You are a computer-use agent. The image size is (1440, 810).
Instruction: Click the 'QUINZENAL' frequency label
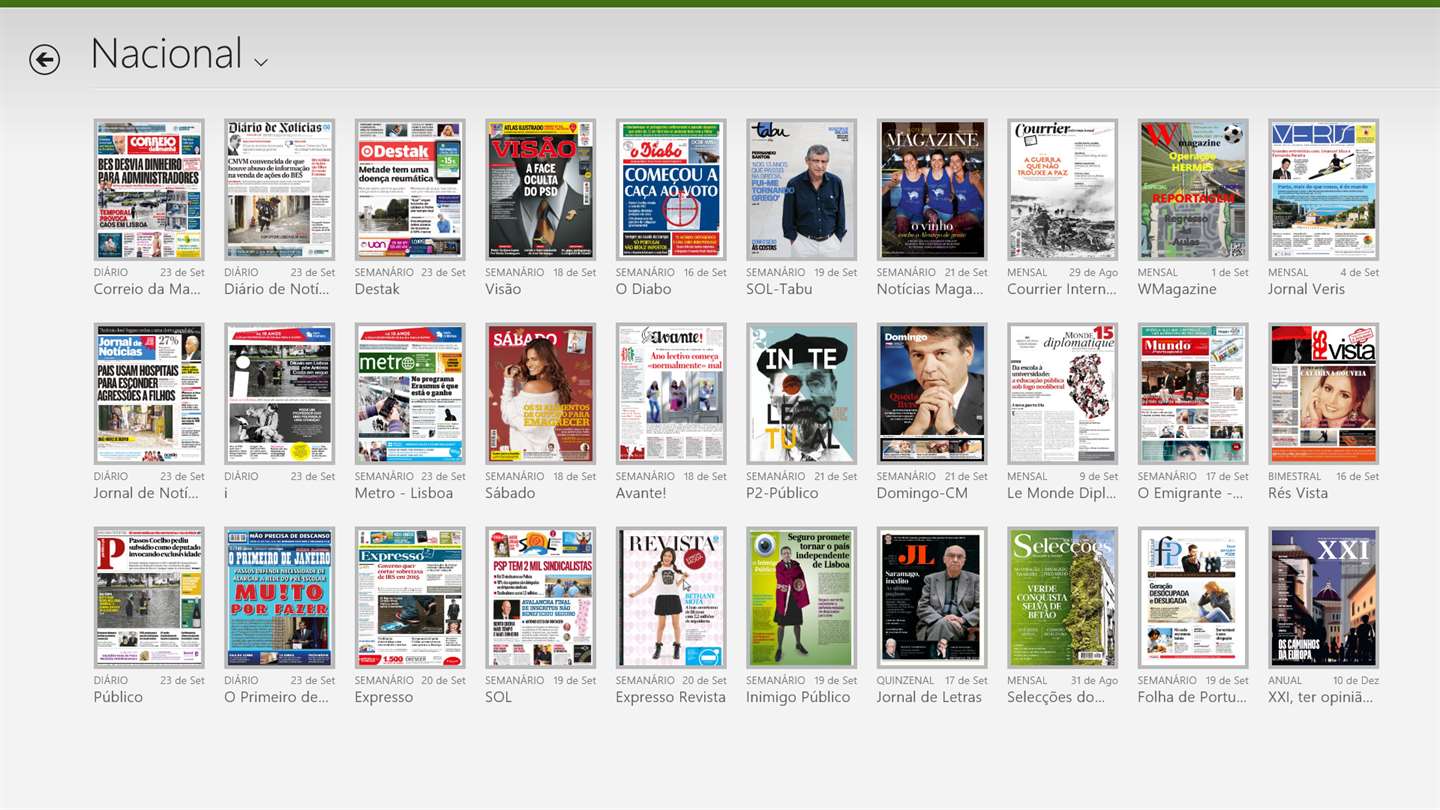pos(905,680)
